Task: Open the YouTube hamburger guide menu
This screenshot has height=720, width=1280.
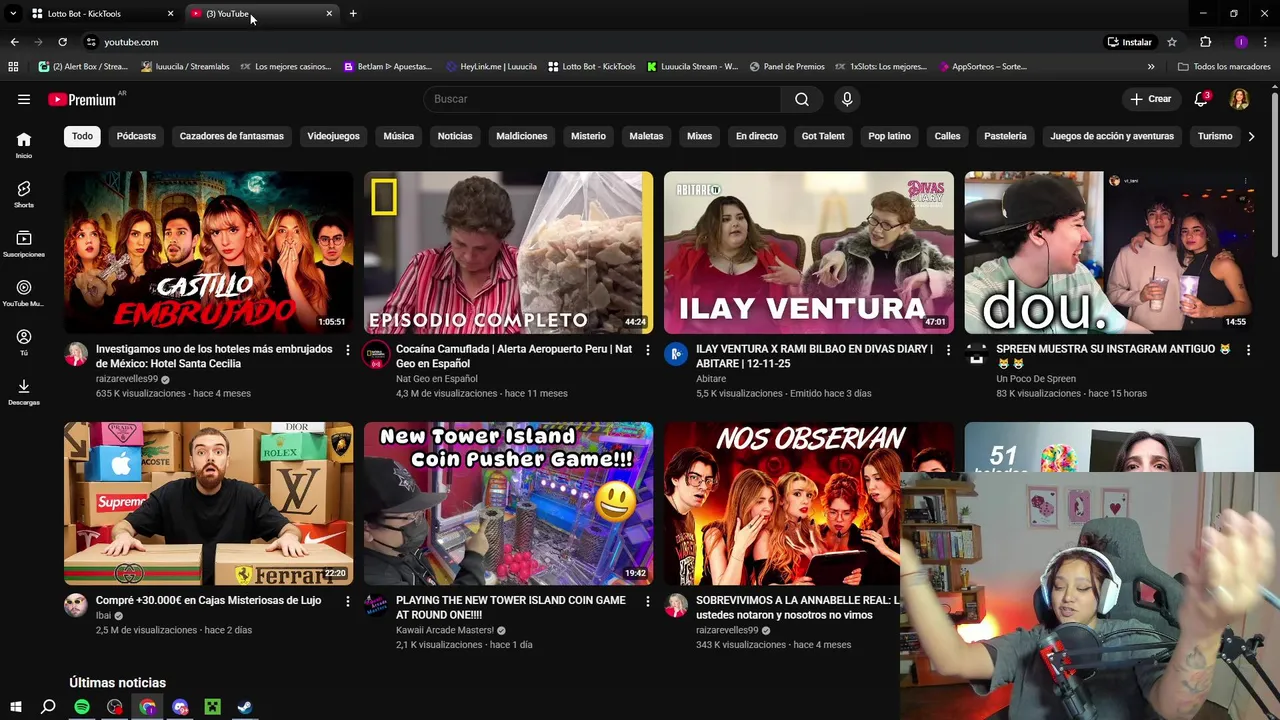Action: click(x=24, y=99)
